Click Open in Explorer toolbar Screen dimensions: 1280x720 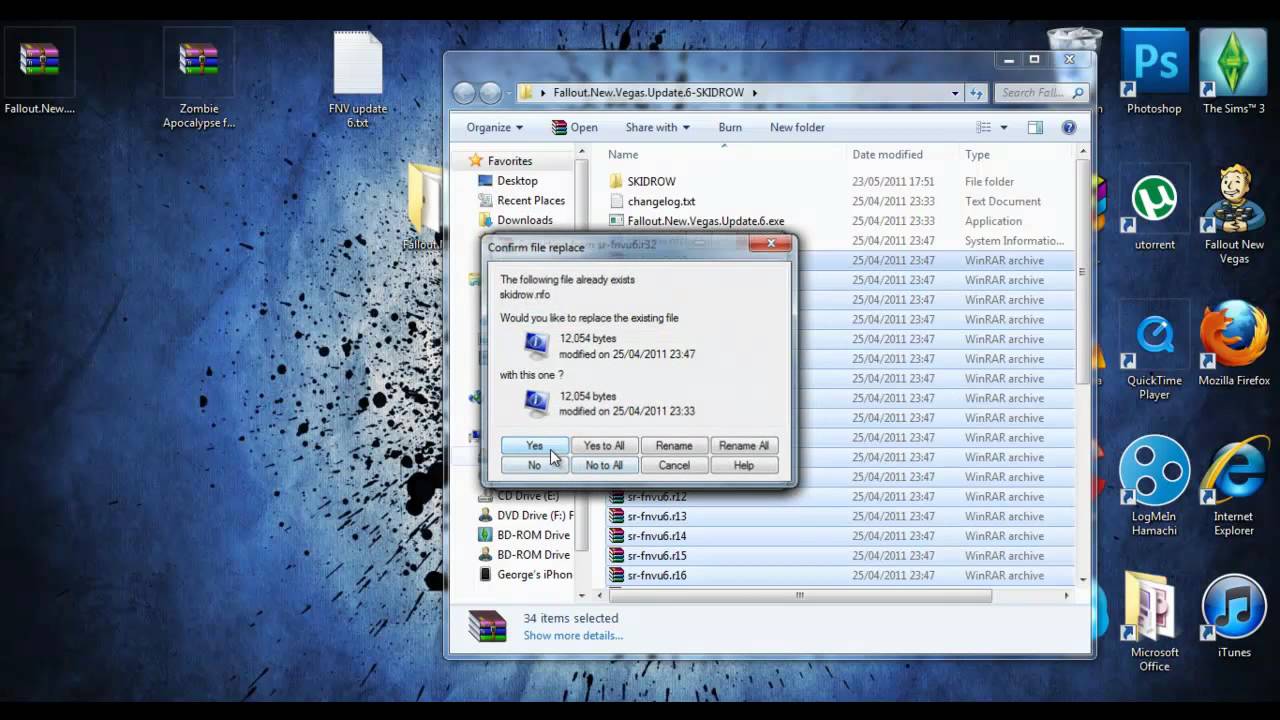tap(575, 127)
